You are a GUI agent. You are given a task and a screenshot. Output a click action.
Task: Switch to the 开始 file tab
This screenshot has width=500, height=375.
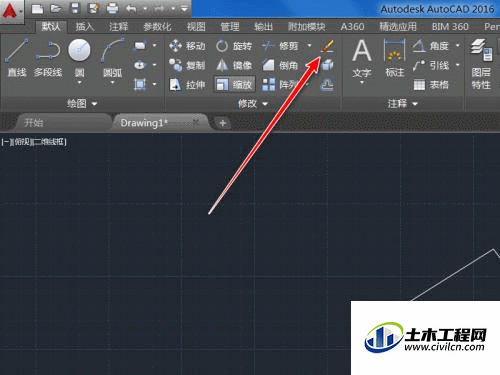pyautogui.click(x=62, y=123)
